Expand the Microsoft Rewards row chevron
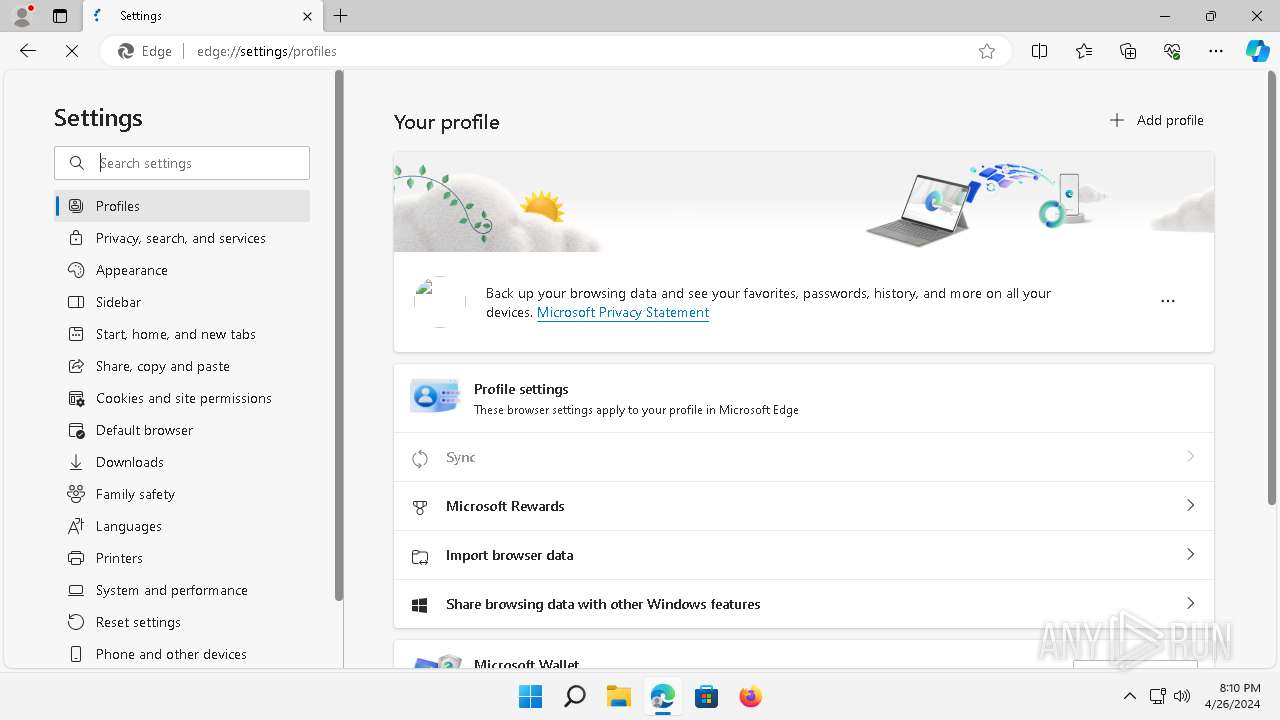Image resolution: width=1280 pixels, height=720 pixels. (1190, 506)
